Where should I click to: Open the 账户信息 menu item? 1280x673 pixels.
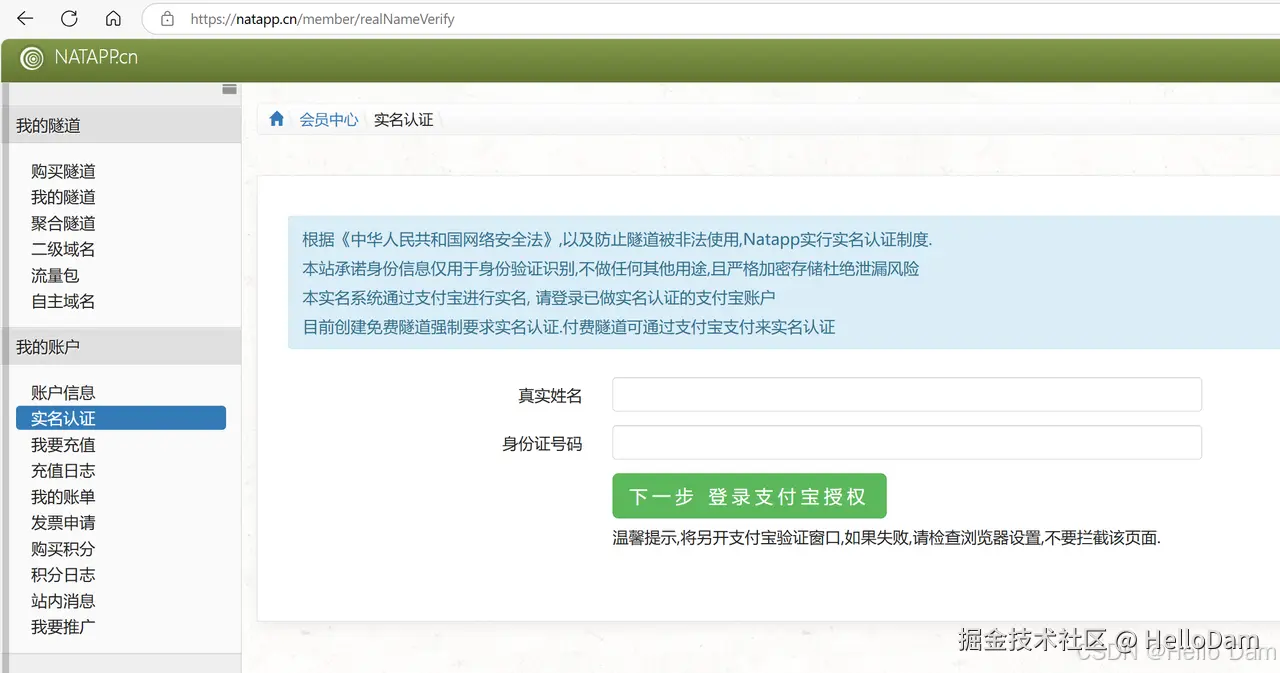point(63,392)
